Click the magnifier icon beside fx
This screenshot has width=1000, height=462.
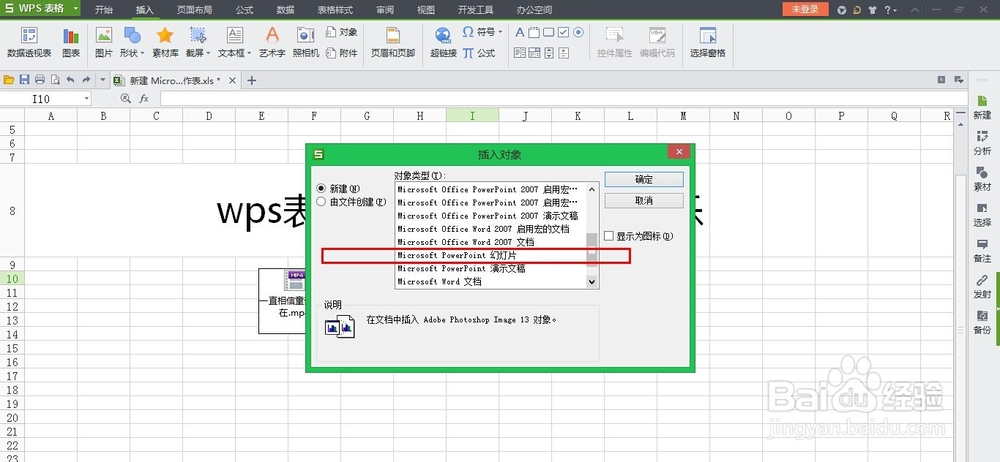(126, 98)
